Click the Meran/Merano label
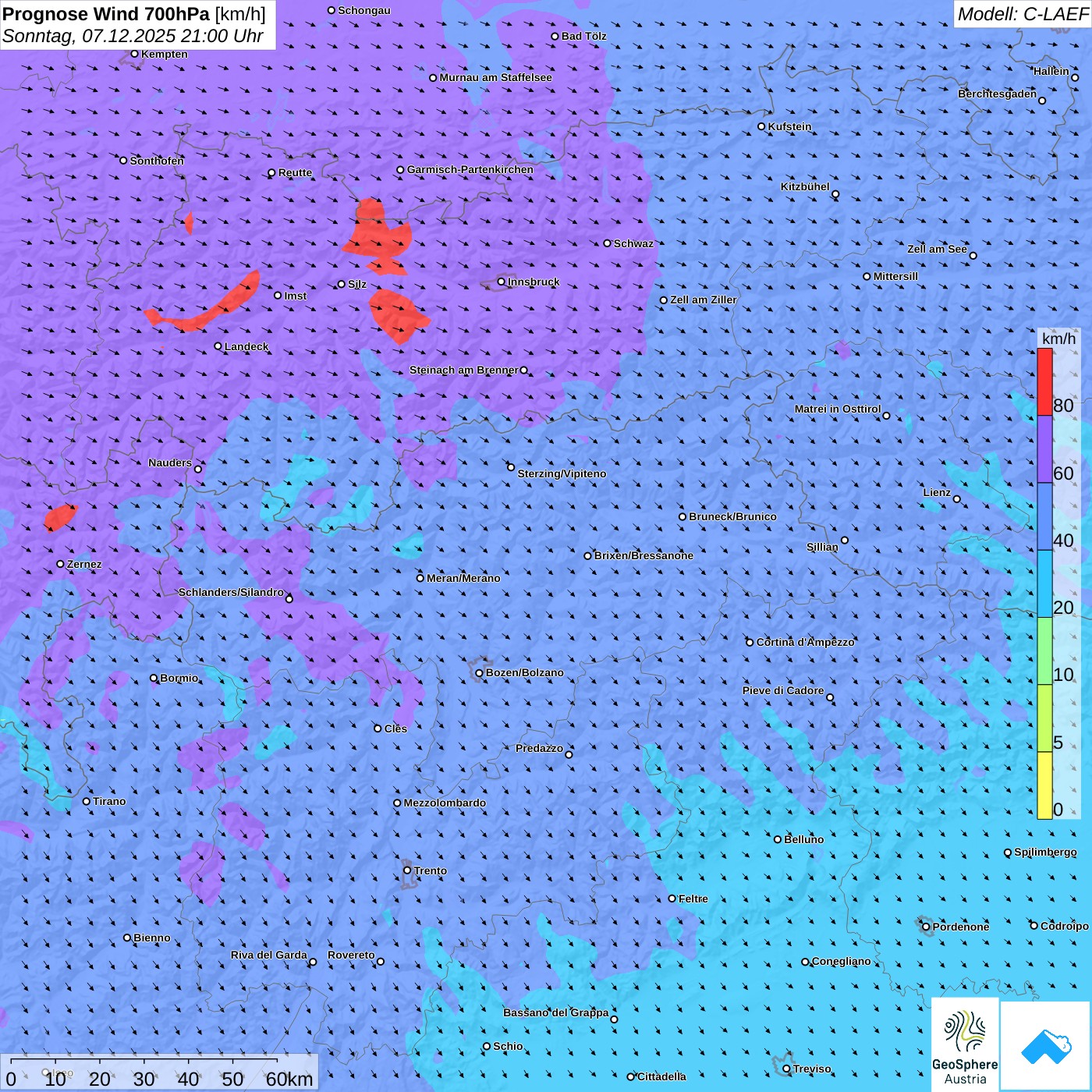This screenshot has height=1092, width=1092. [x=463, y=578]
